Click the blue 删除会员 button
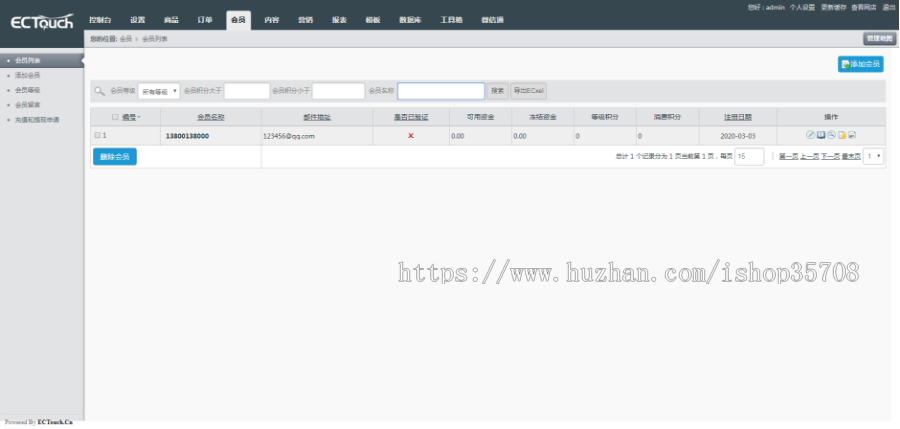 click(115, 156)
